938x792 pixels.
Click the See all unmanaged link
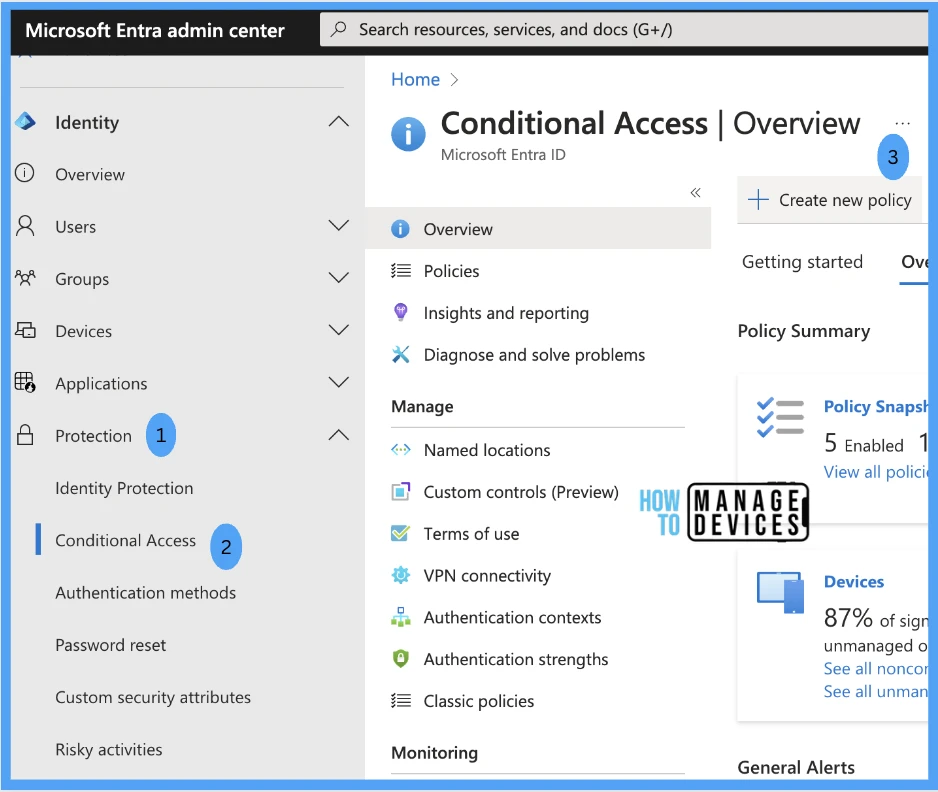[x=876, y=691]
